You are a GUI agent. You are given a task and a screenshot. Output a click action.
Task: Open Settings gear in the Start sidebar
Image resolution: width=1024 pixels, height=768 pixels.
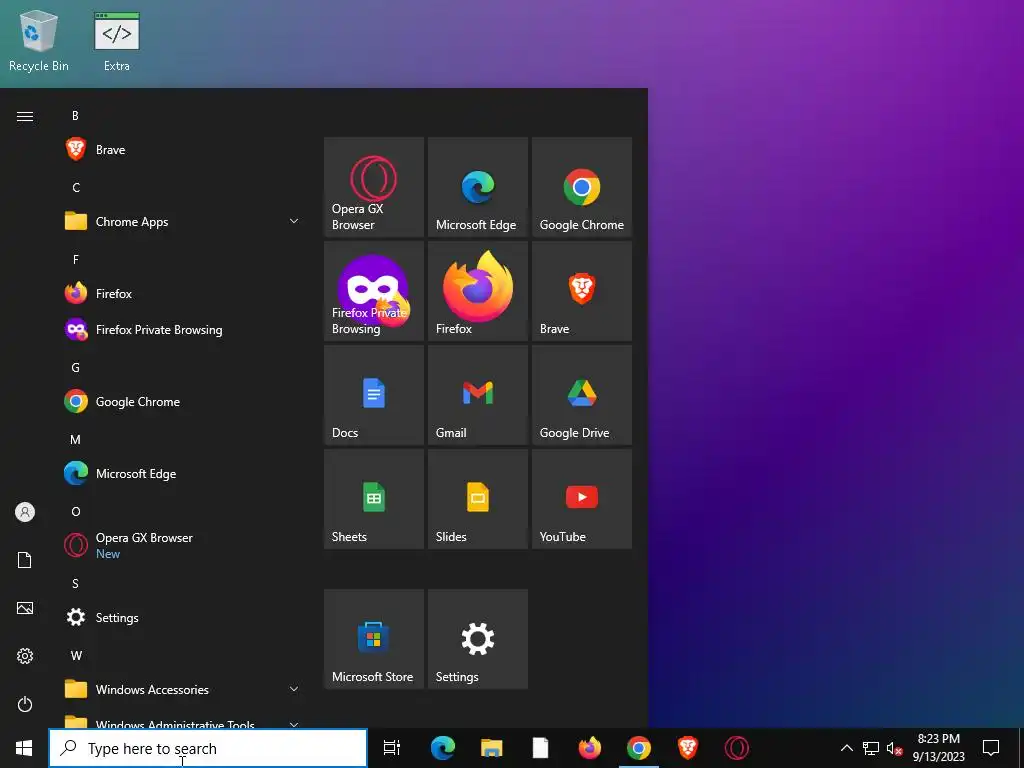25,656
